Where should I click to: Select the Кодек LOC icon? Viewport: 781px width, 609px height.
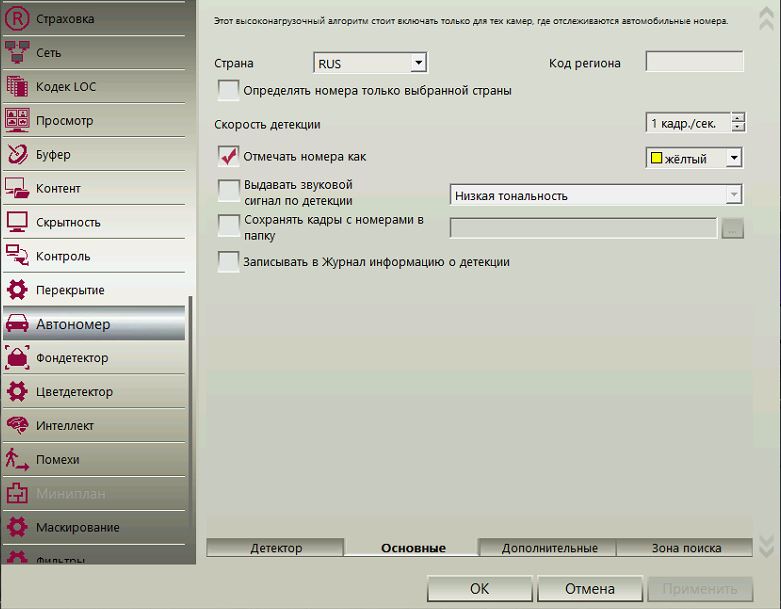point(17,86)
